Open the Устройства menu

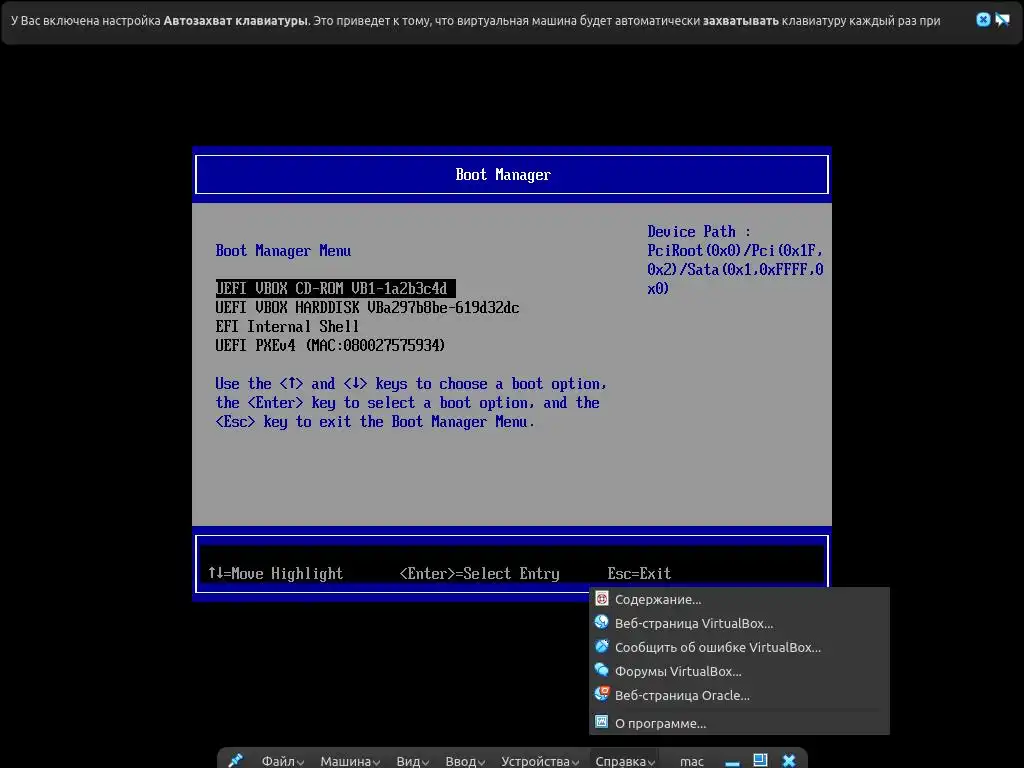pyautogui.click(x=540, y=761)
